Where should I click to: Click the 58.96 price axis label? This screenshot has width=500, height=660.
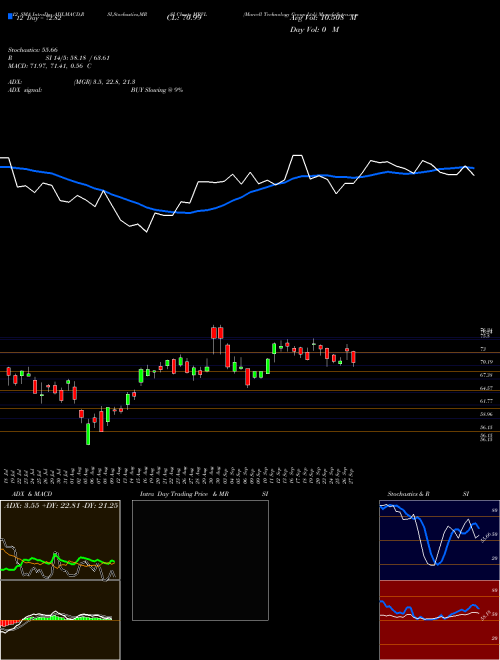(x=486, y=414)
